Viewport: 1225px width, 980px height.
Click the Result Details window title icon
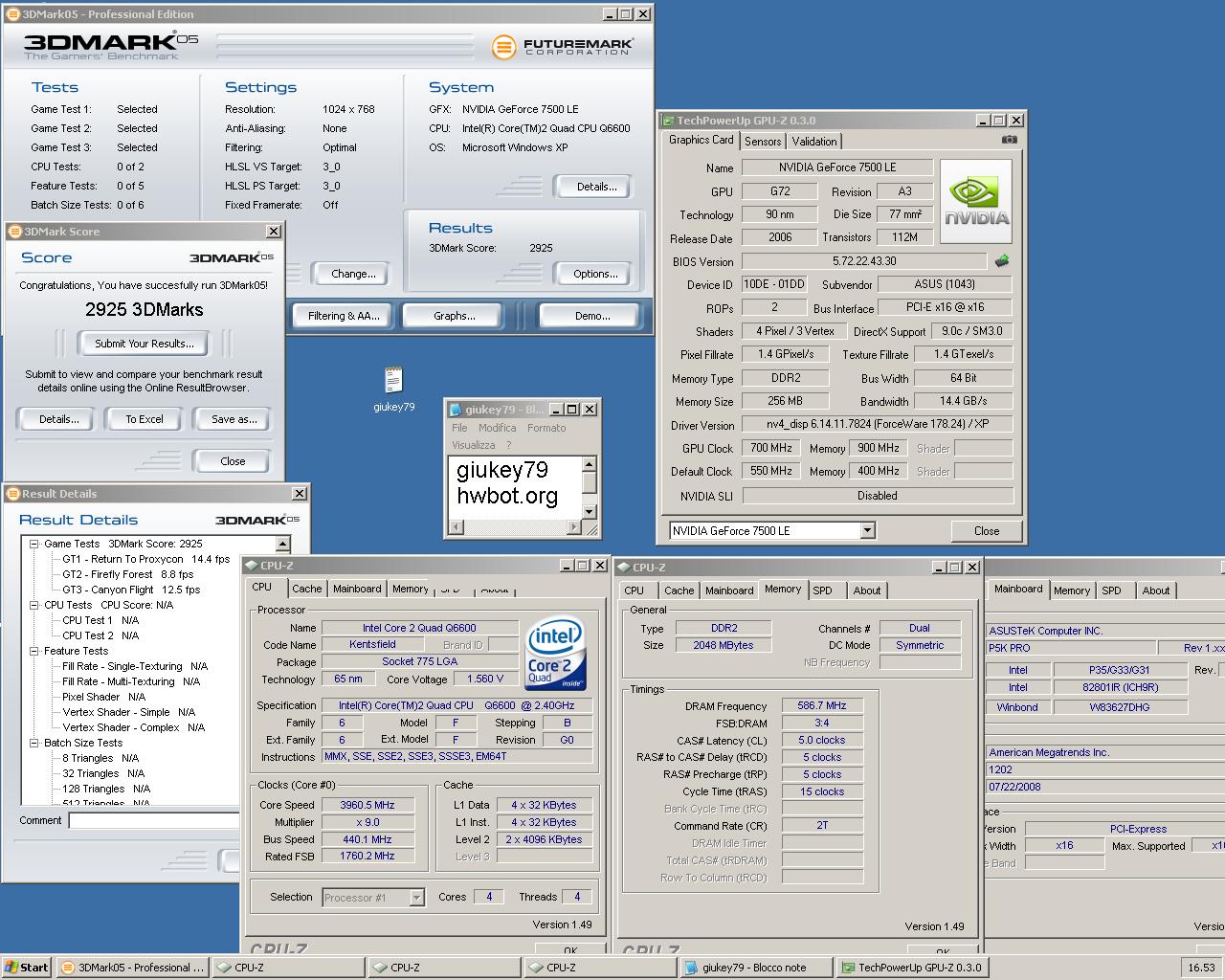pos(13,494)
